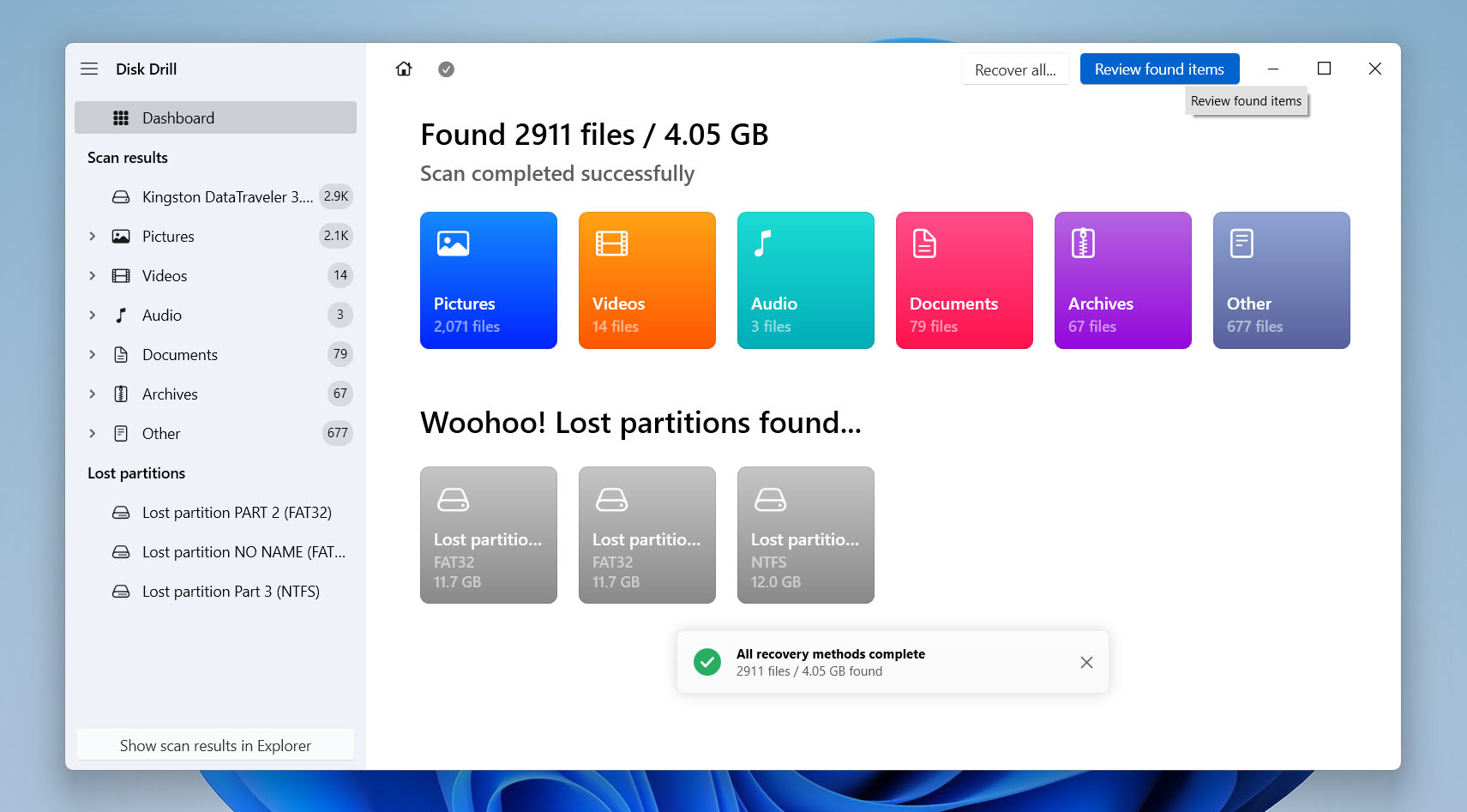Click green checkmark in recovery complete notification
Screen dimensions: 1467x812
coord(707,662)
